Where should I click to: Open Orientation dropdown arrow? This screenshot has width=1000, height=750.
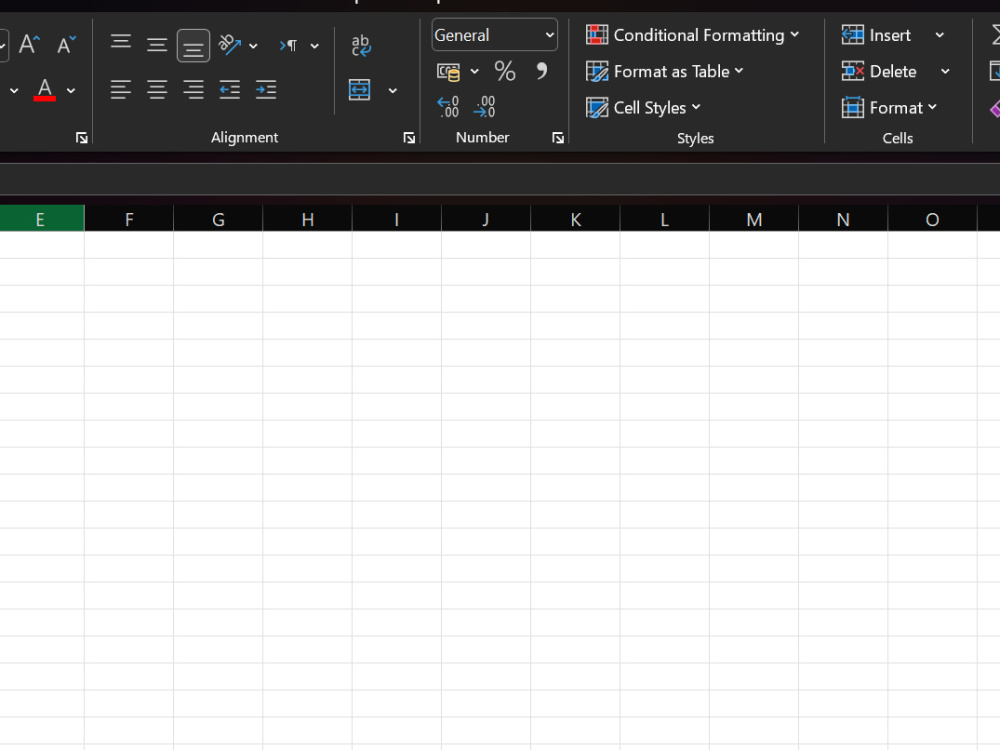(x=253, y=46)
